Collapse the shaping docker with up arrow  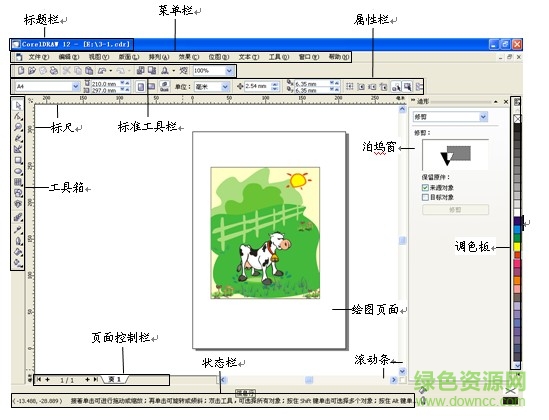(x=495, y=102)
